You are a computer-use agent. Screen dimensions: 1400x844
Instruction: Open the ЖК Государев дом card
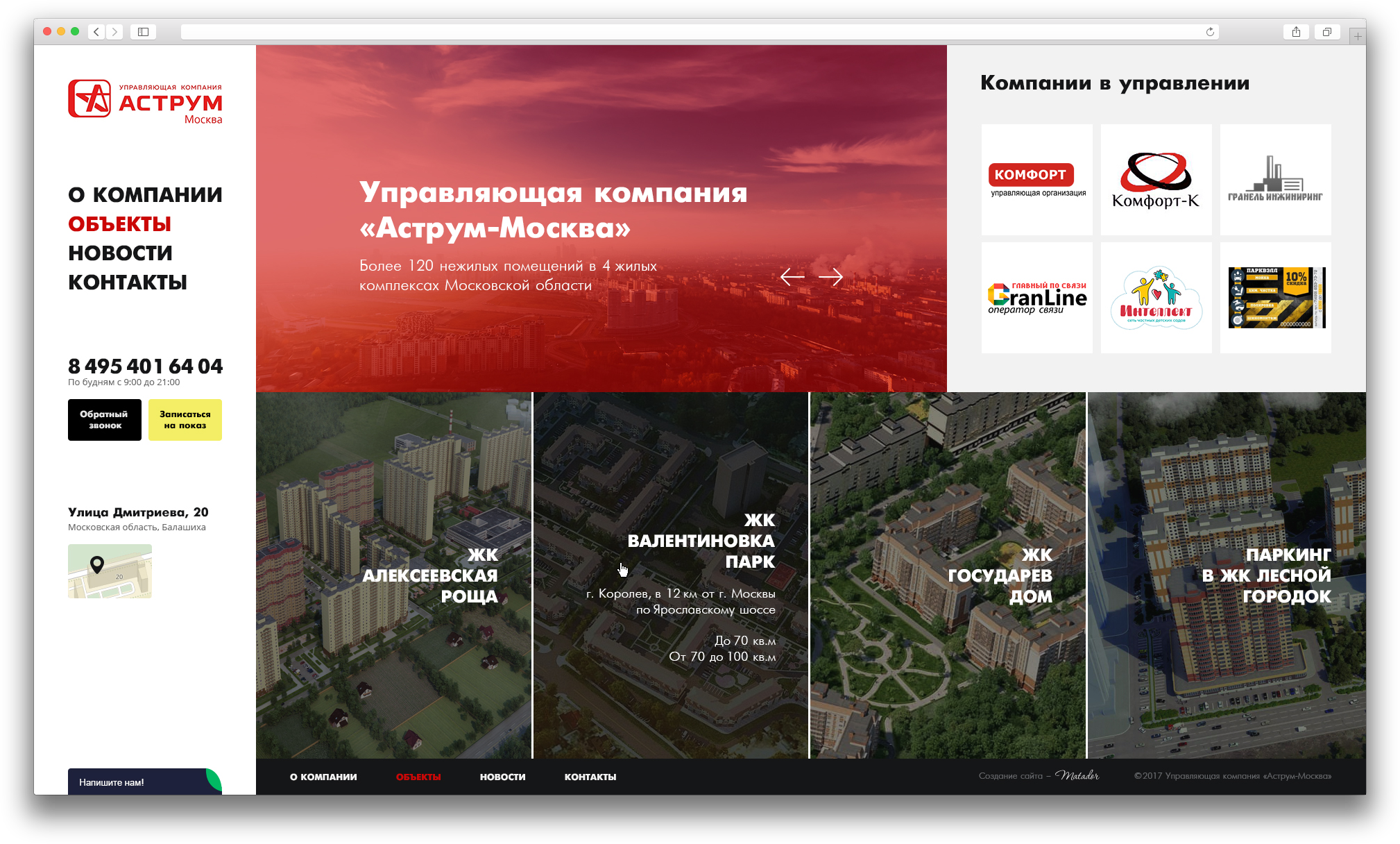[948, 575]
